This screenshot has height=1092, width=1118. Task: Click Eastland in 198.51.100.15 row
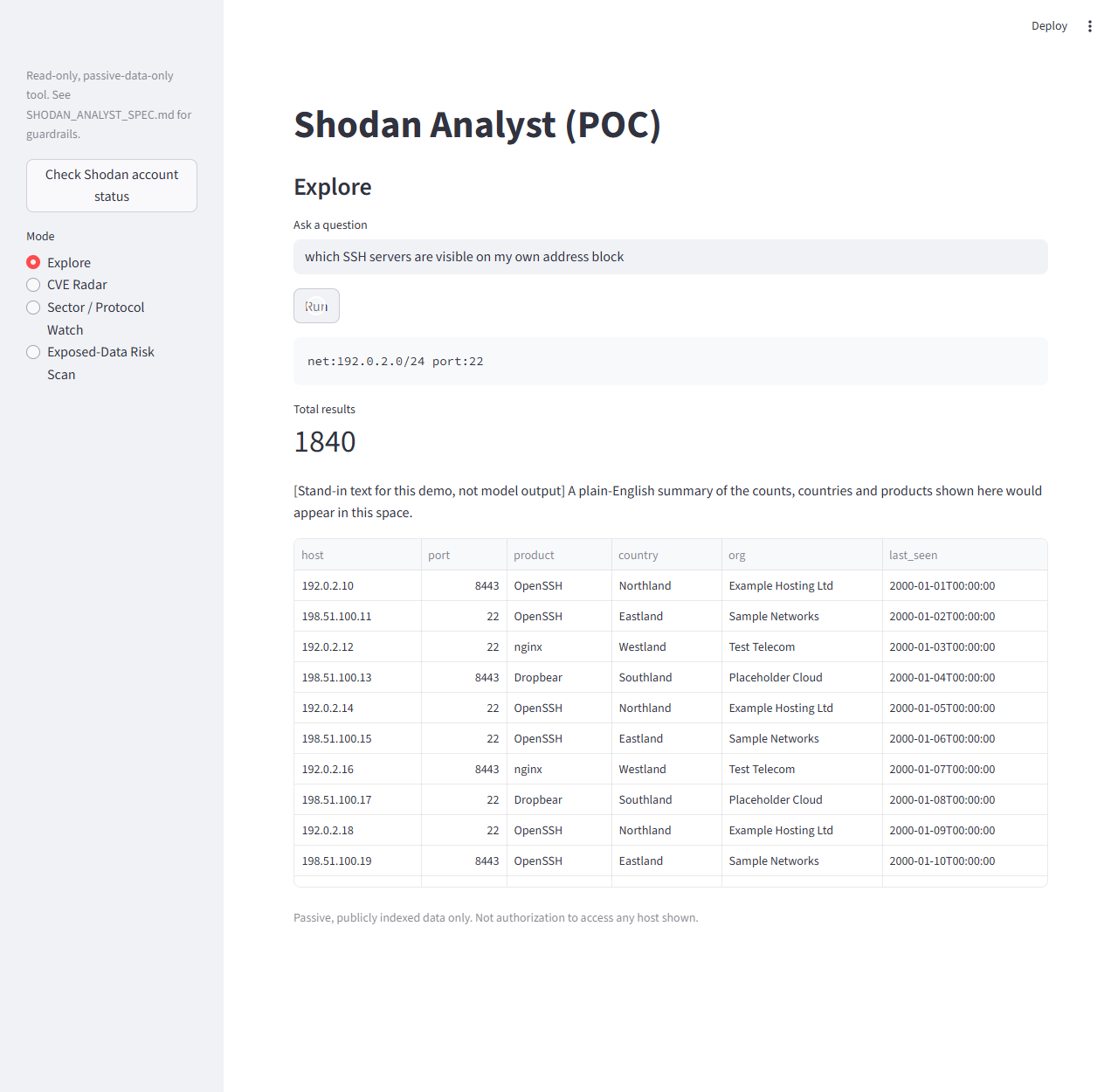tap(666, 738)
